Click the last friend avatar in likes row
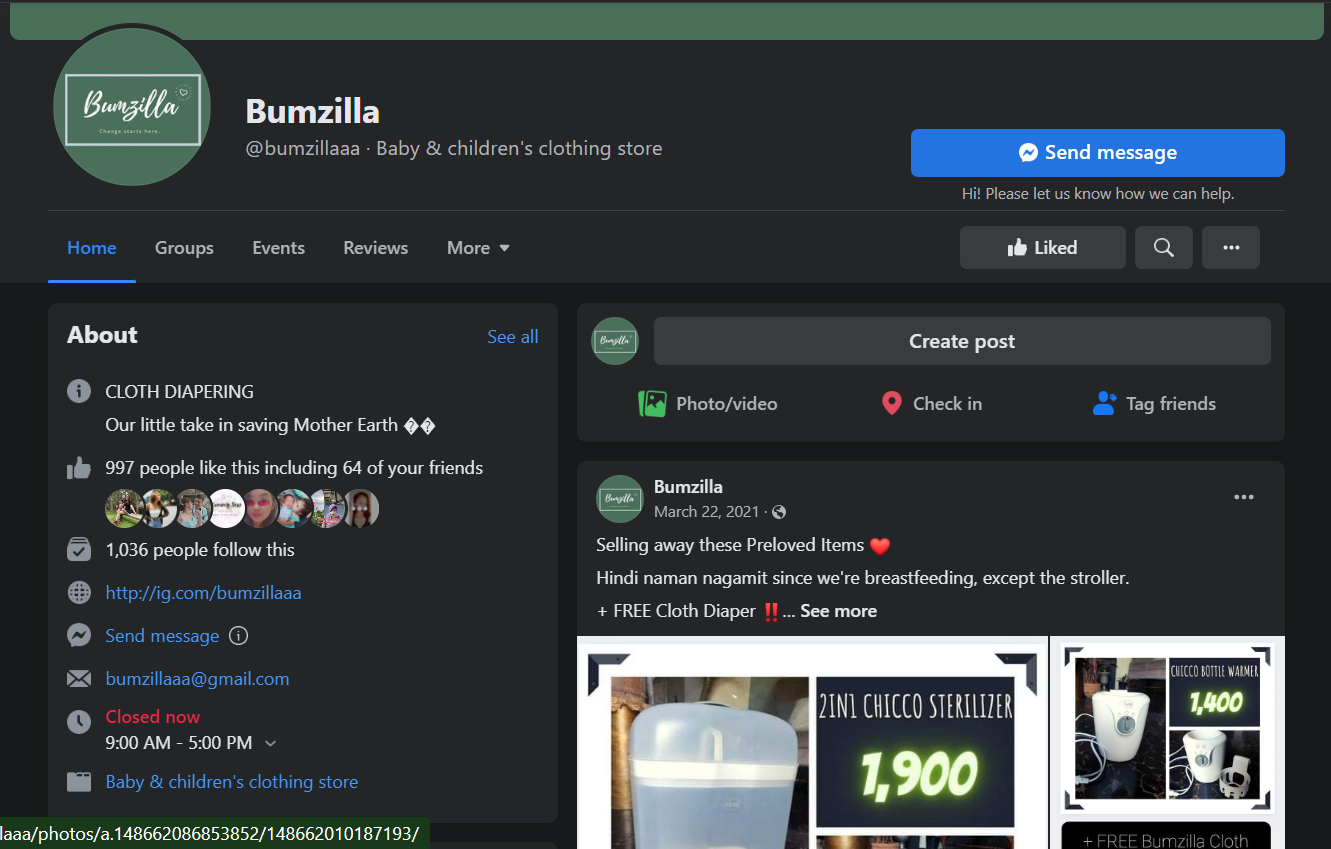1331x849 pixels. [361, 508]
